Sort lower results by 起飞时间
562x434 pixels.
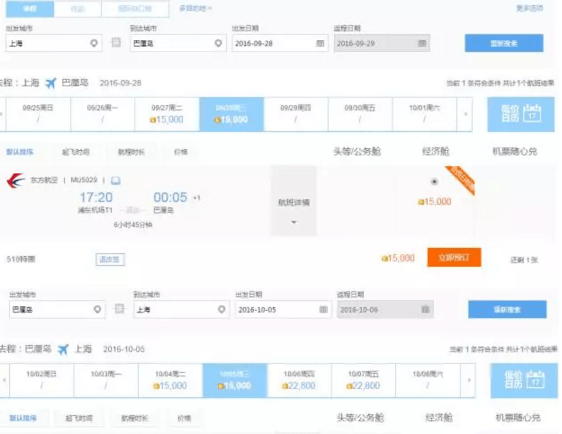79,418
